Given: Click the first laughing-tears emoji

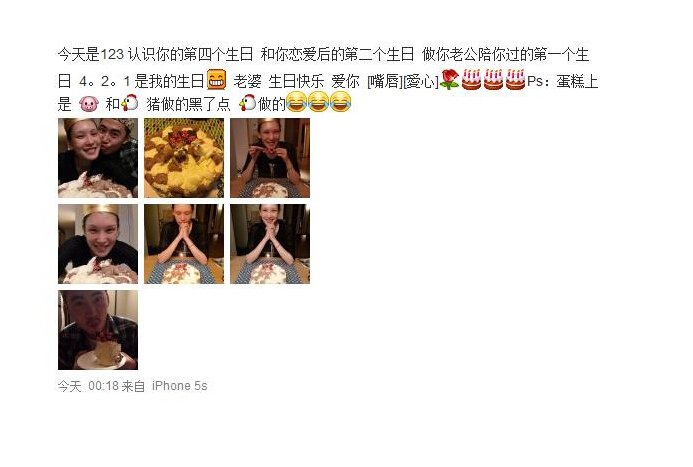Looking at the screenshot, I should pyautogui.click(x=297, y=102).
